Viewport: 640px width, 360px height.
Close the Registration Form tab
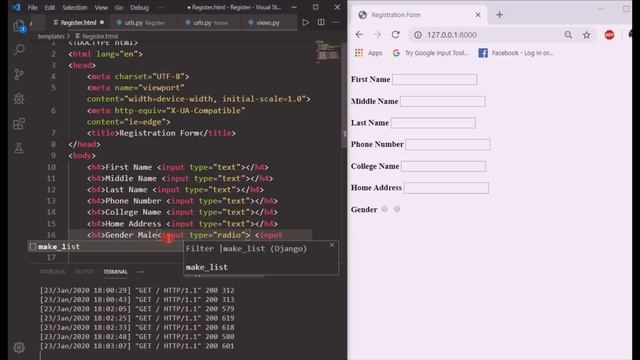click(x=478, y=15)
